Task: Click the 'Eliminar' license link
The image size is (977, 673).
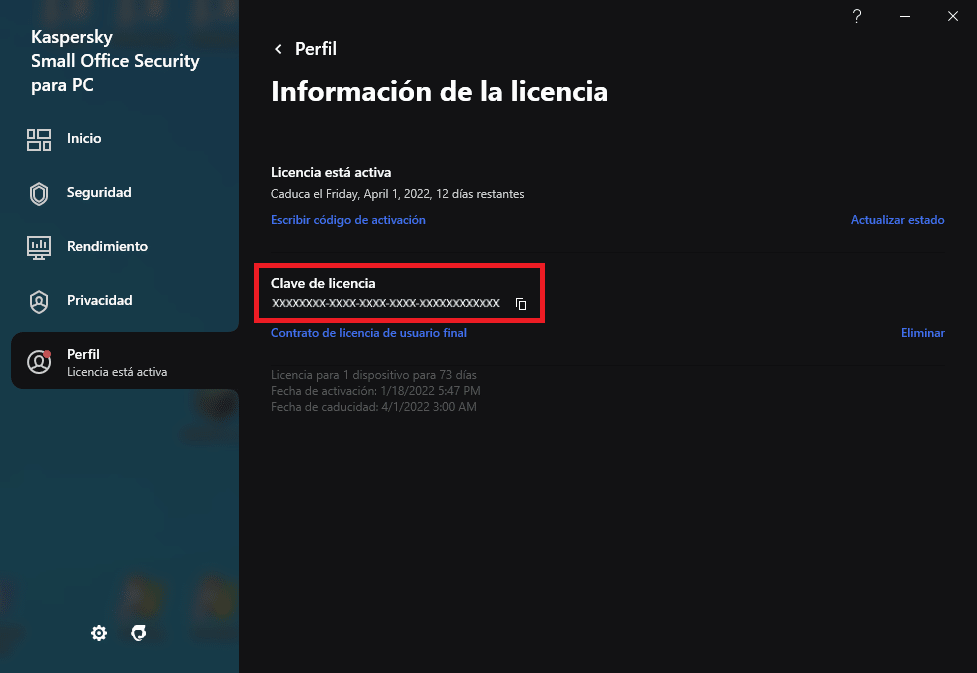Action: [922, 333]
